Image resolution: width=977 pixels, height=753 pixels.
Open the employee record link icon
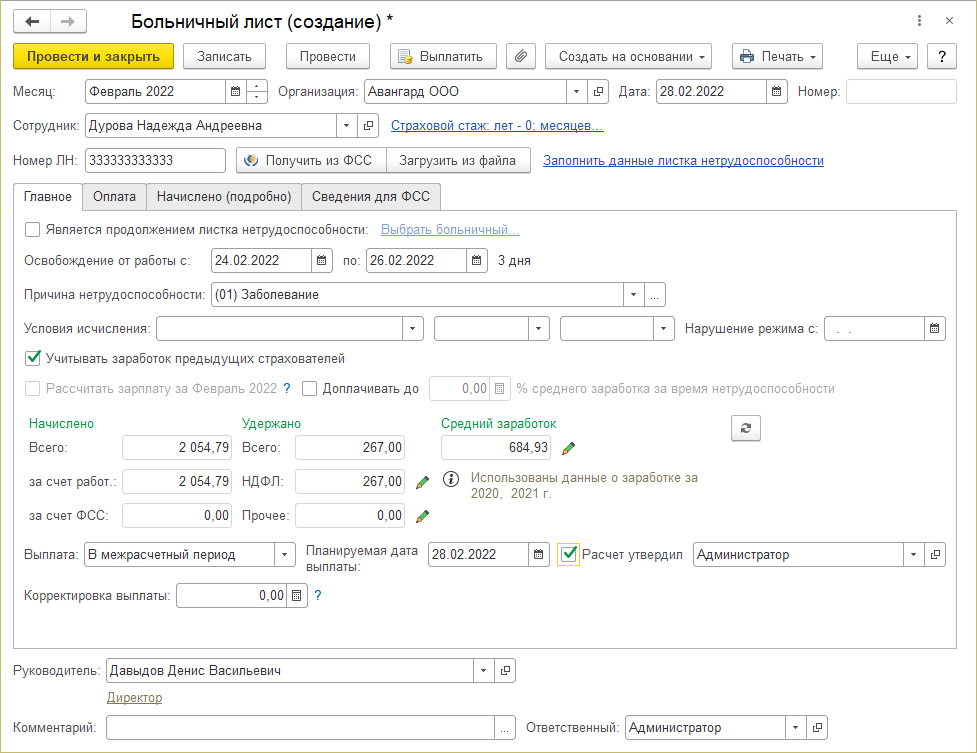pos(368,126)
